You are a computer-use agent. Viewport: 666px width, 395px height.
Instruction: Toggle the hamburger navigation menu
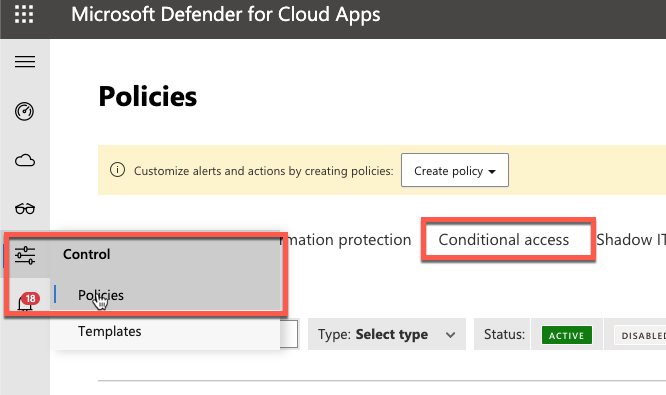pos(25,62)
